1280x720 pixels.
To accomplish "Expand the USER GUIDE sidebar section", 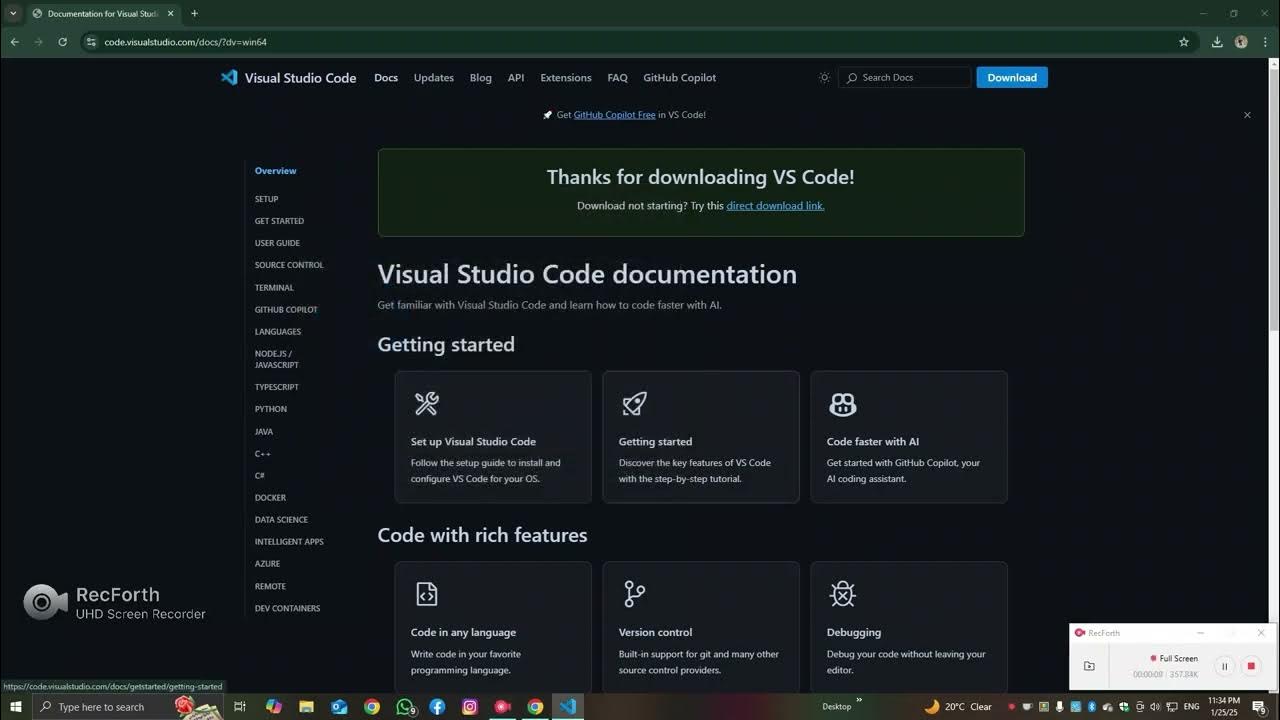I will pyautogui.click(x=277, y=243).
